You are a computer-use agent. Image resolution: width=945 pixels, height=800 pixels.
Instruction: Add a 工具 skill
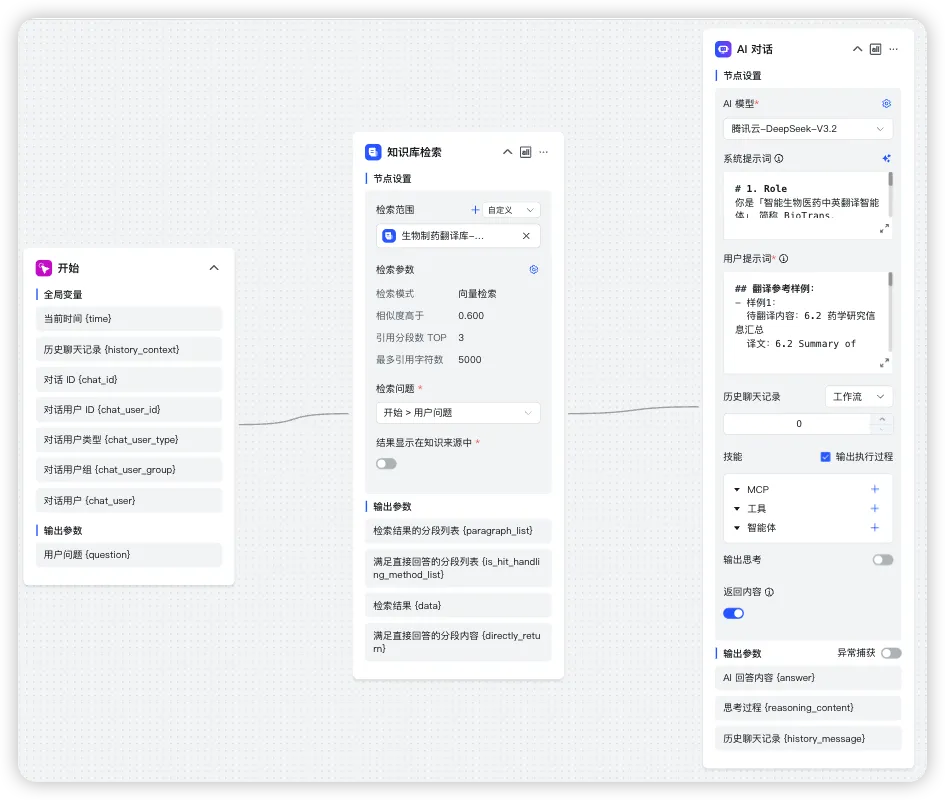(874, 509)
